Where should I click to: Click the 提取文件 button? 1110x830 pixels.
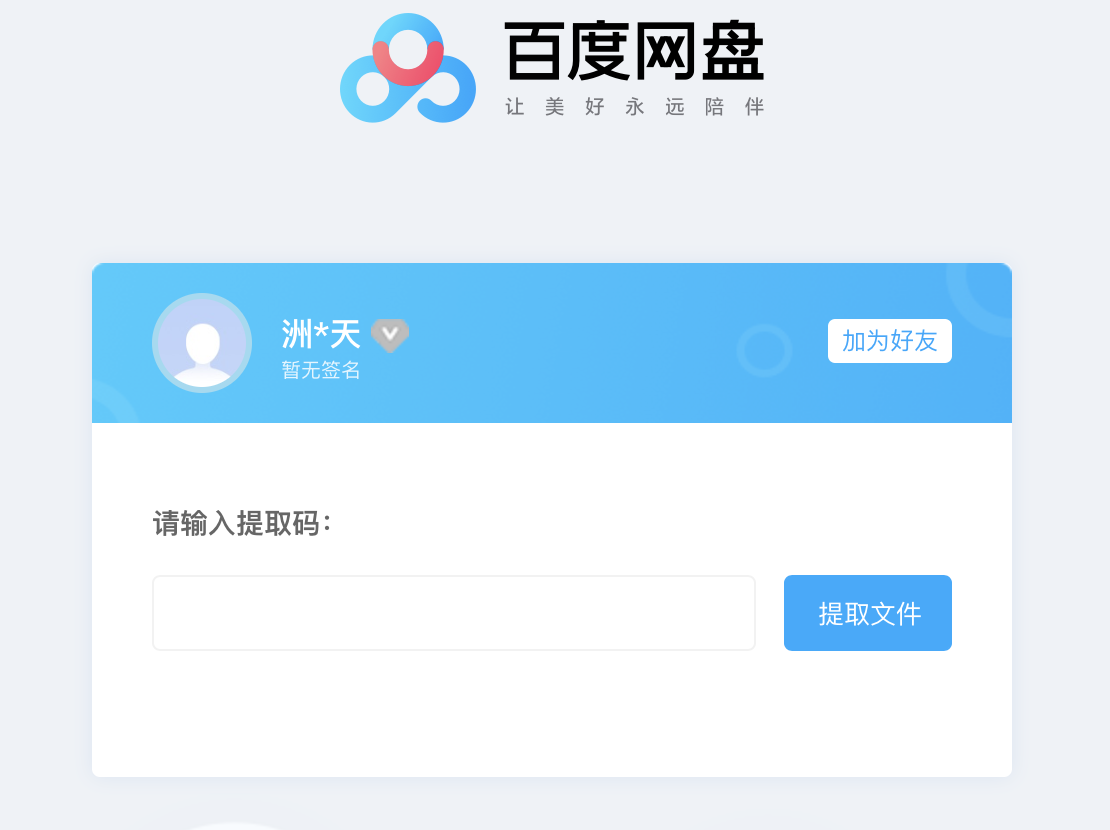pyautogui.click(x=868, y=613)
